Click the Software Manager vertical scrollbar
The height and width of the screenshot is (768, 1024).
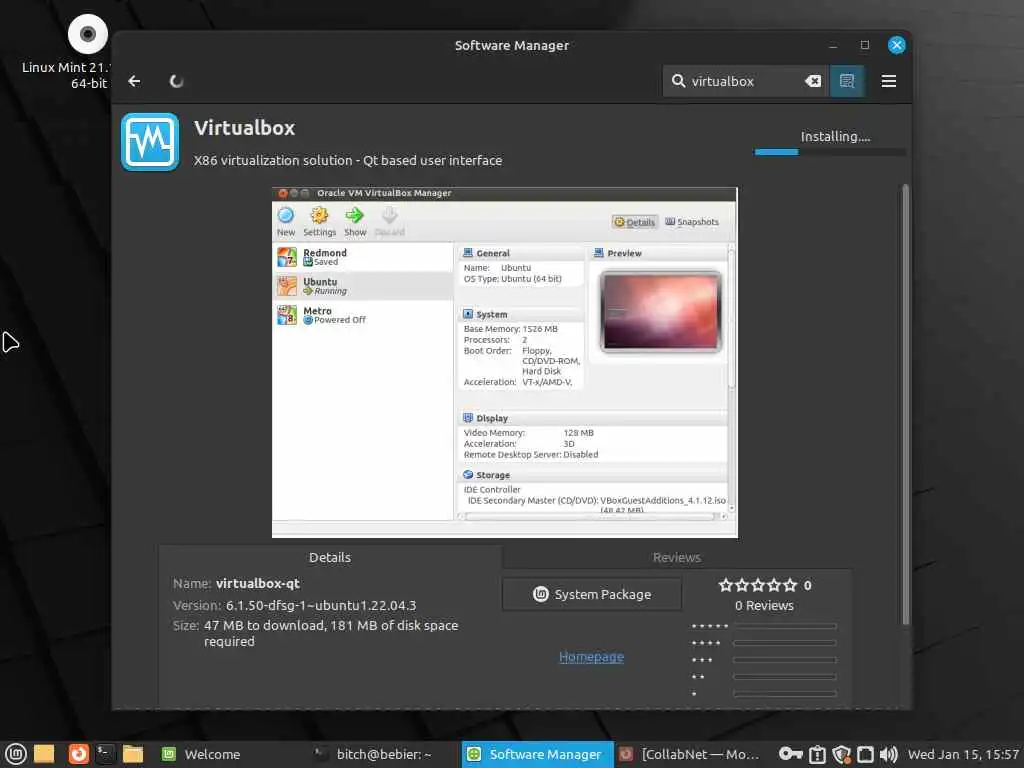906,405
